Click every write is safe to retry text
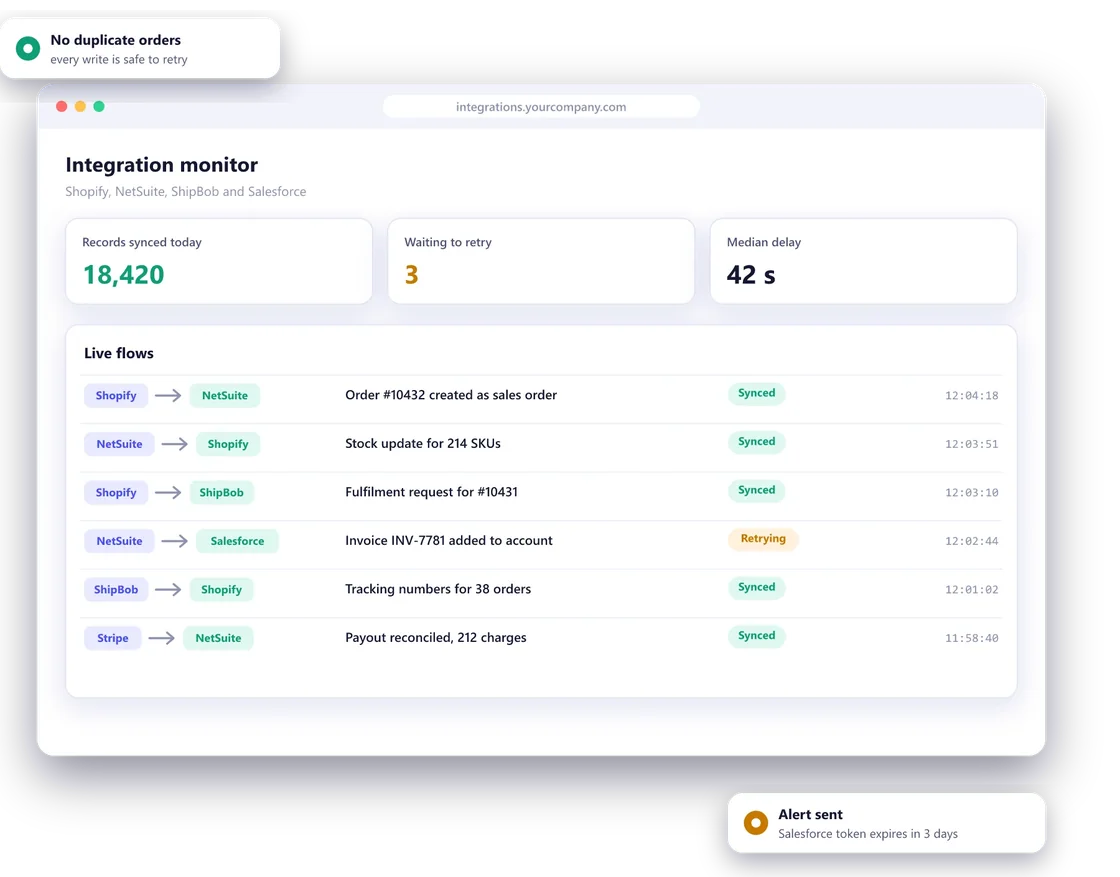Screen dimensions: 1120x877 [x=119, y=60]
